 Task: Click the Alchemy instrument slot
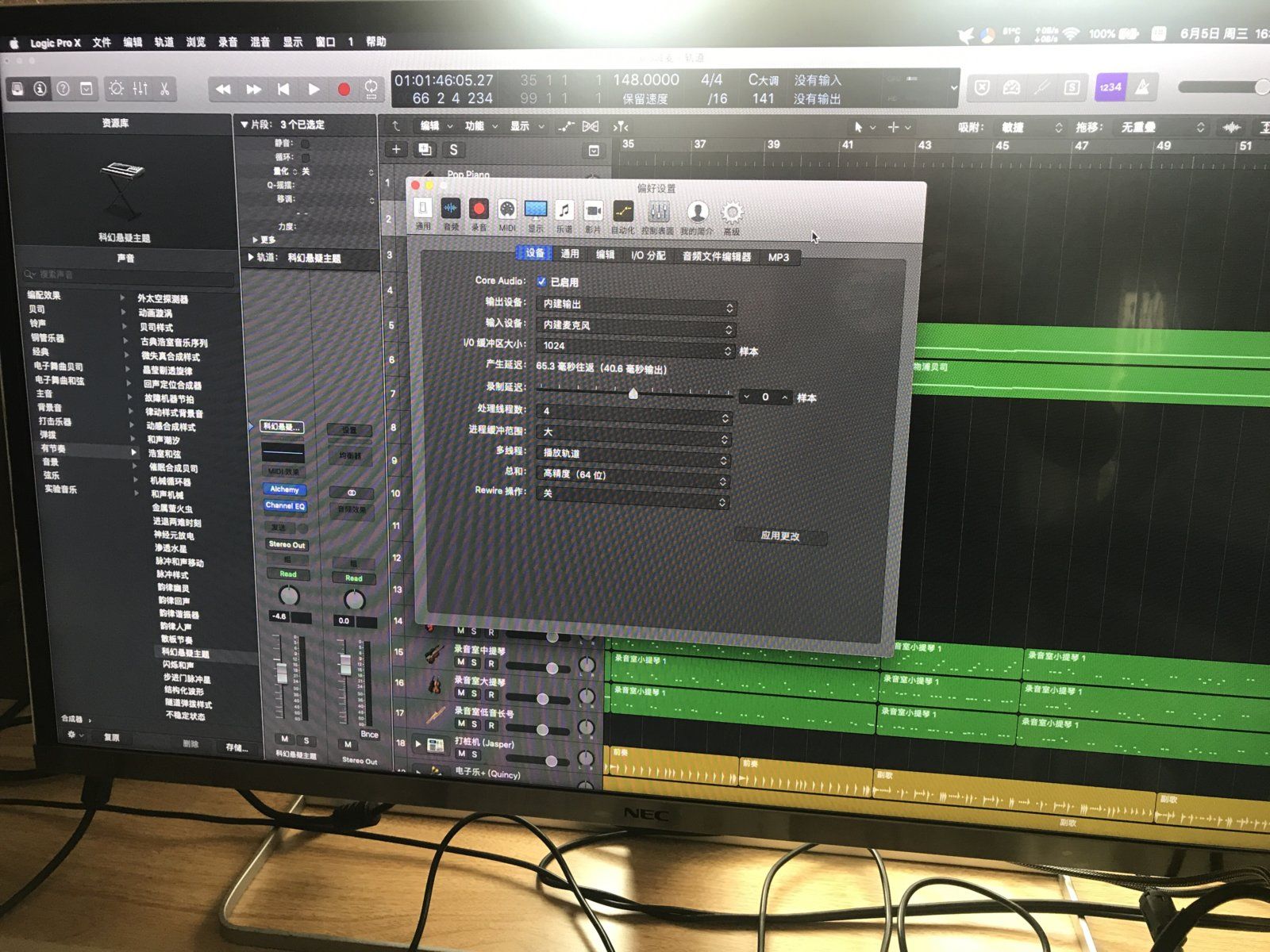(x=284, y=489)
